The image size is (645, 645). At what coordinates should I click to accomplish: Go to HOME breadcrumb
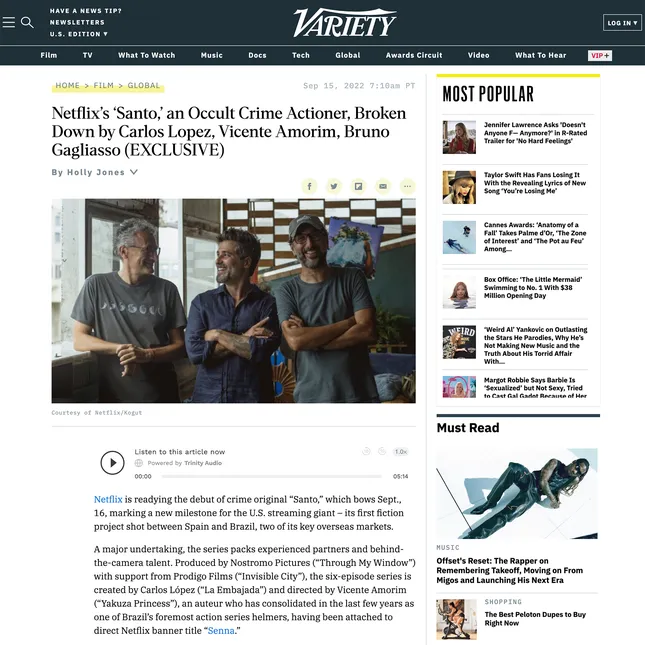point(67,86)
